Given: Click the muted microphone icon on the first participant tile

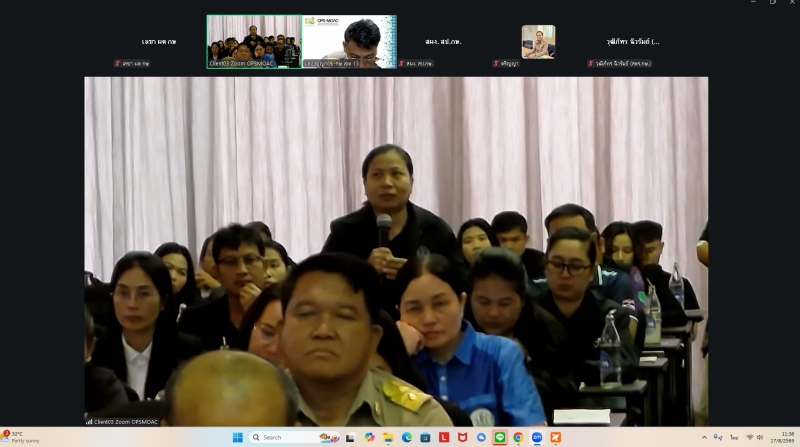Looking at the screenshot, I should 117,63.
